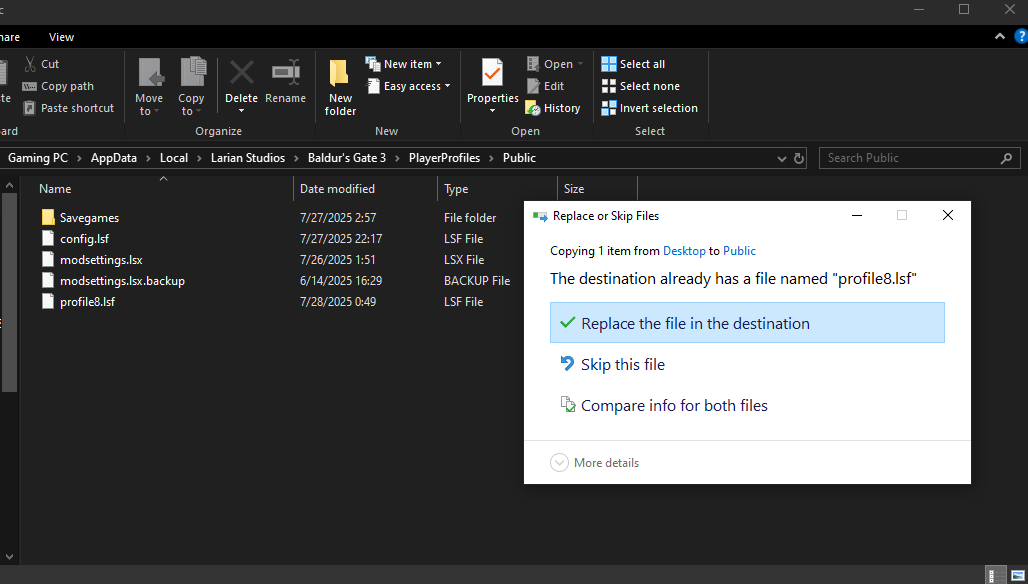Select Compare info for both files

point(674,406)
